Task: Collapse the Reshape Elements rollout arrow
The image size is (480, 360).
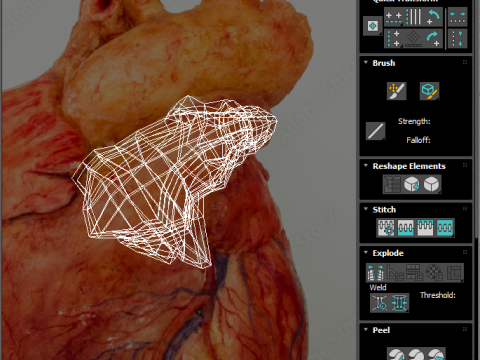Action: point(366,165)
